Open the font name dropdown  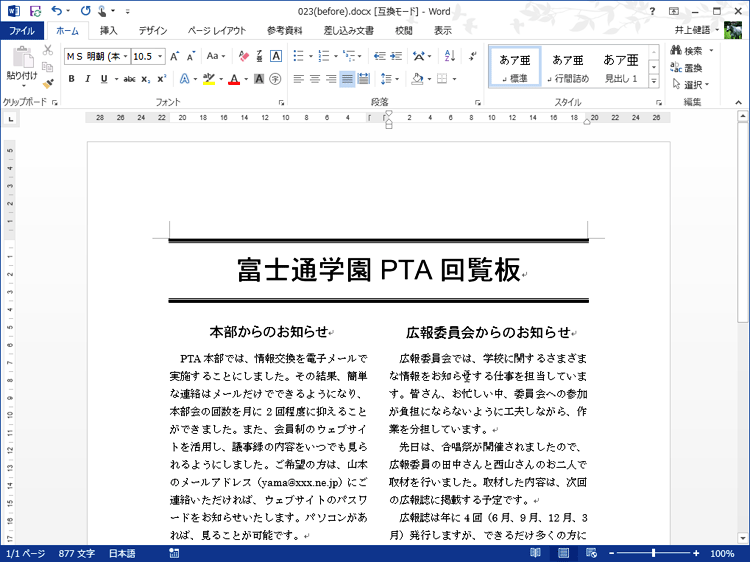[x=125, y=56]
